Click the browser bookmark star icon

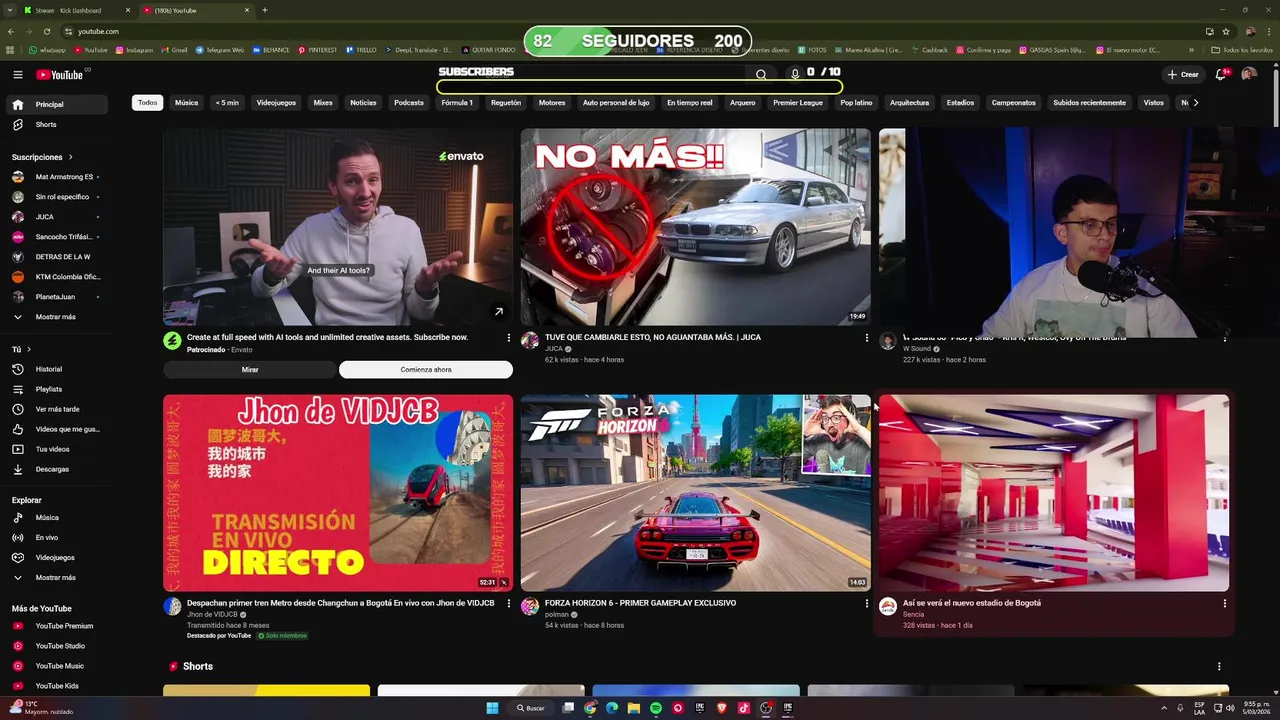coord(1226,31)
